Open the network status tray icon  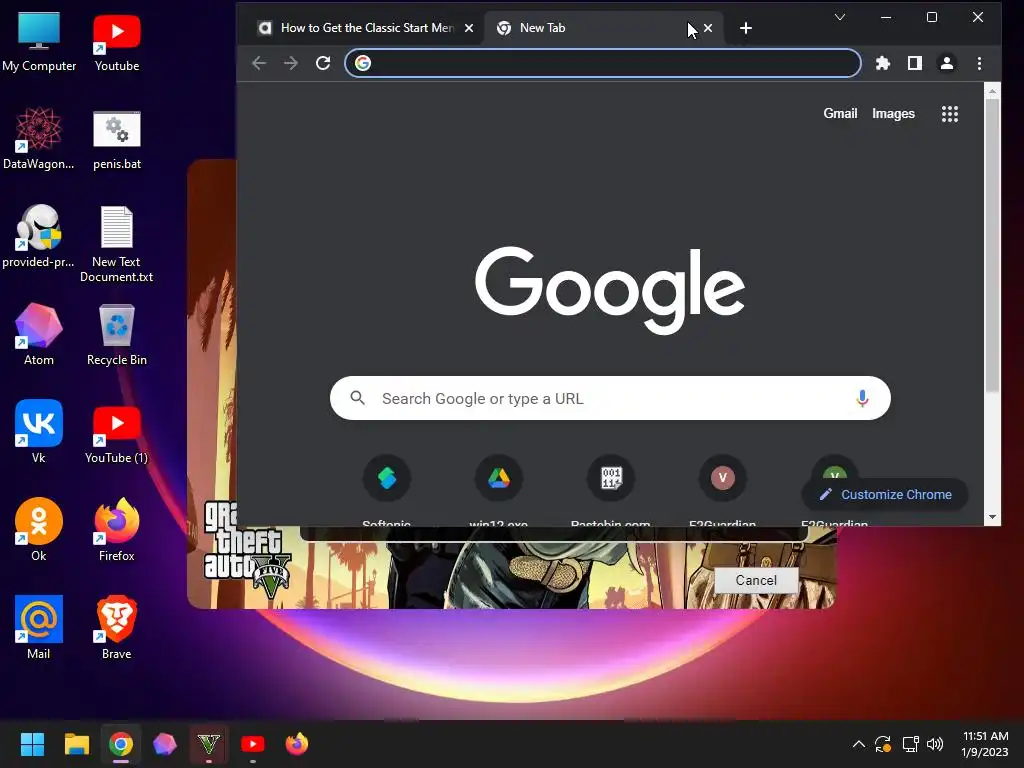(x=910, y=744)
